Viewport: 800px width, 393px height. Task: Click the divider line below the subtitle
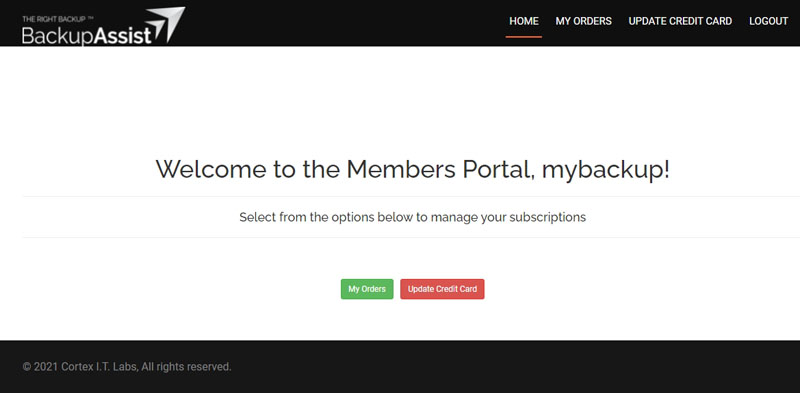[411, 237]
